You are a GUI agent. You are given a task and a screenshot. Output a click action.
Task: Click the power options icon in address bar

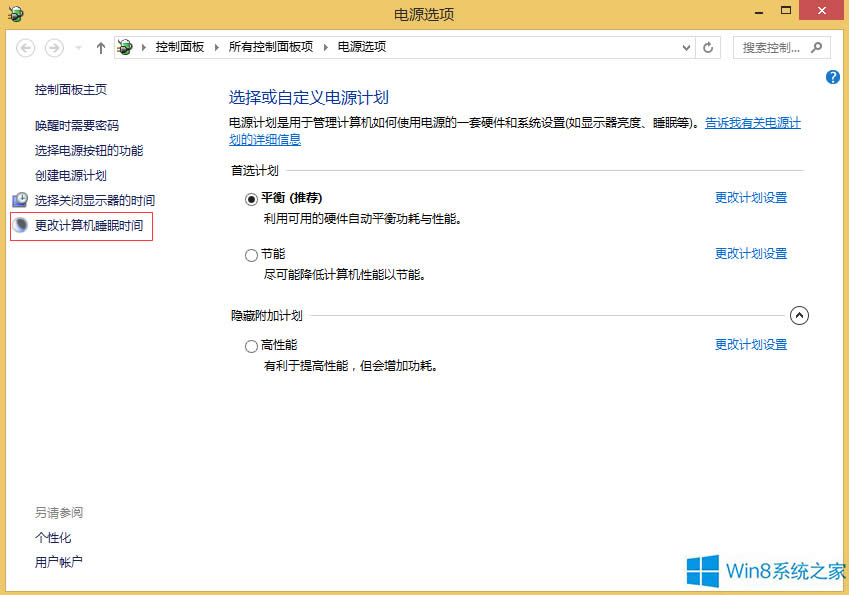125,47
